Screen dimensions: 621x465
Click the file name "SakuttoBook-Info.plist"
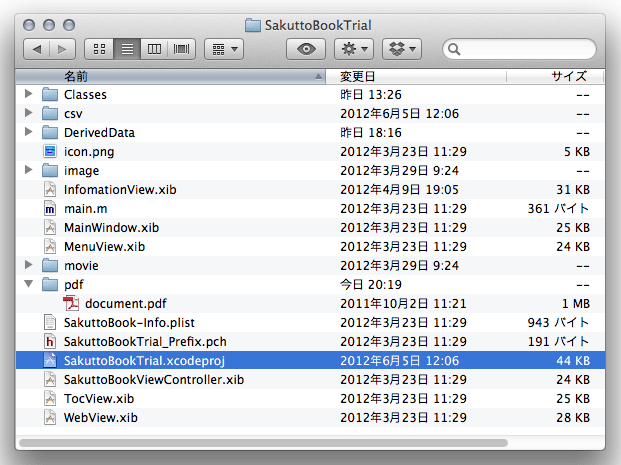point(129,323)
